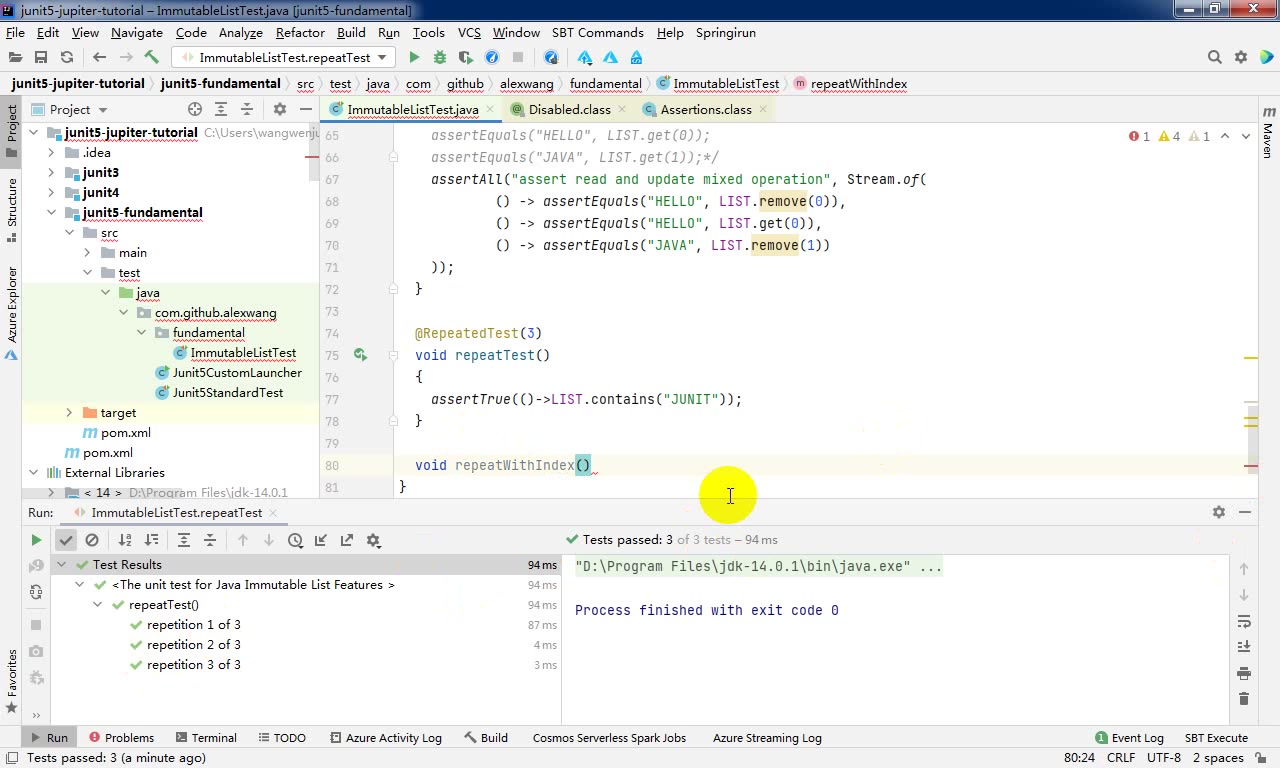The width and height of the screenshot is (1280, 768).
Task: Switch to Disabled.class editor tab
Action: [569, 109]
